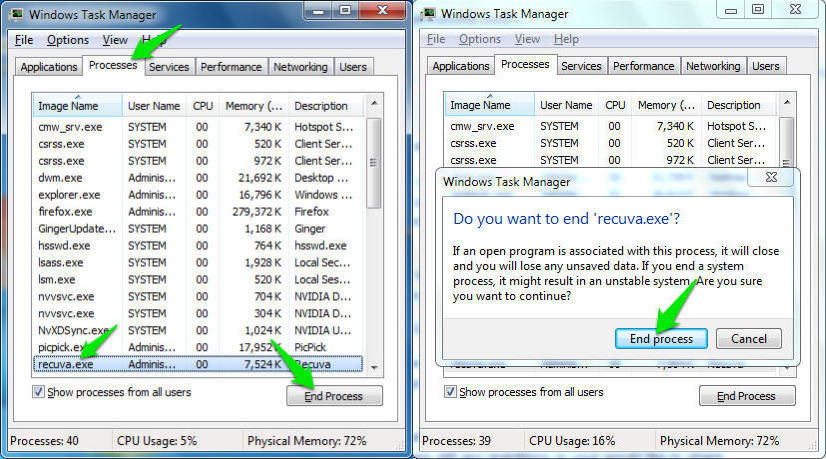This screenshot has width=826, height=459.
Task: Confirm with the 'End process' dialog button
Action: click(661, 339)
